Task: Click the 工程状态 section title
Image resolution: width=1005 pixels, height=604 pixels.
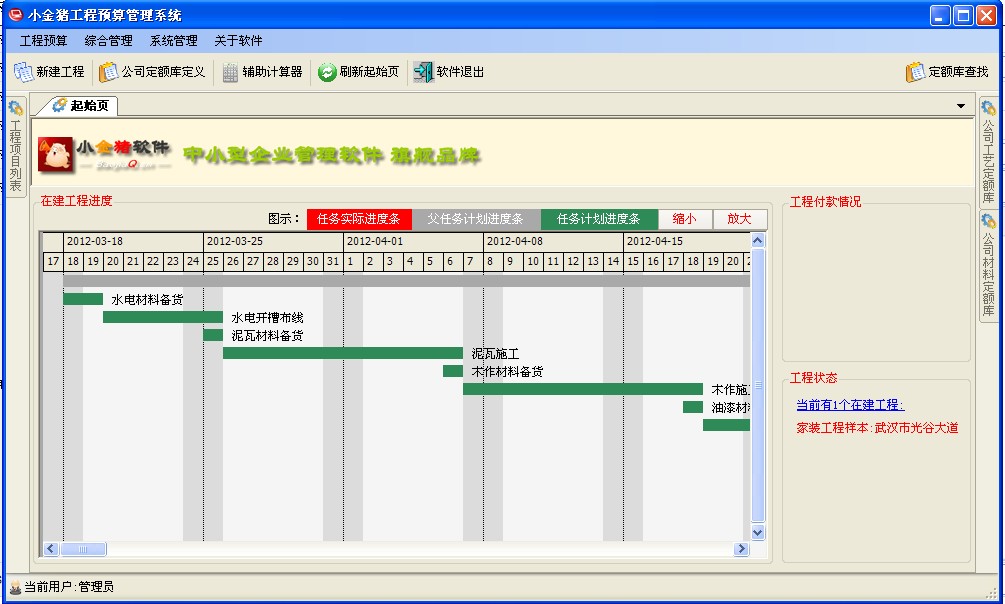Action: coord(813,378)
